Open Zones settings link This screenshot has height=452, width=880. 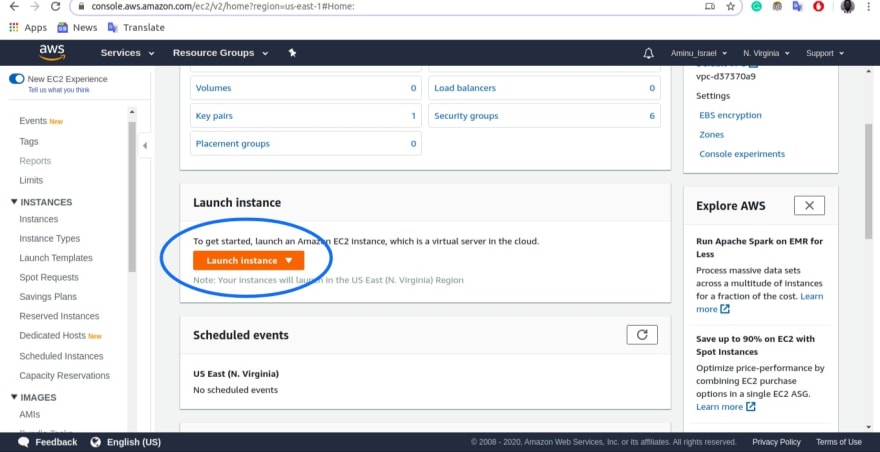(711, 135)
